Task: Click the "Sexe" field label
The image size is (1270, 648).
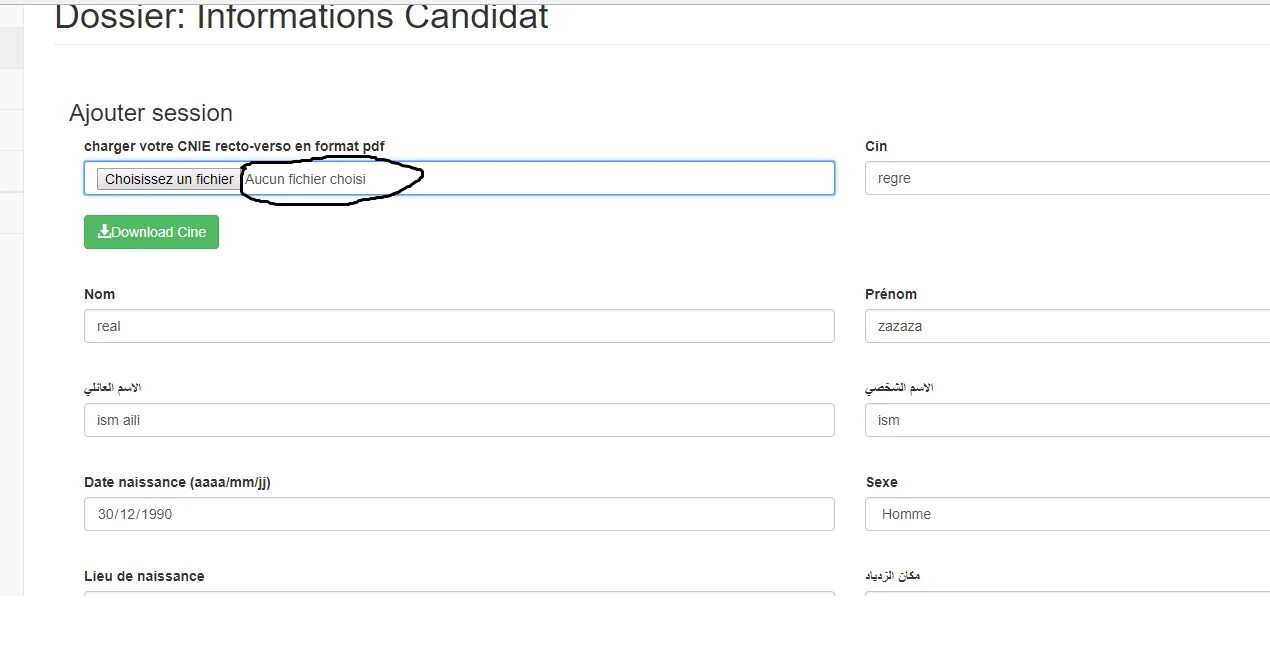Action: coord(881,482)
